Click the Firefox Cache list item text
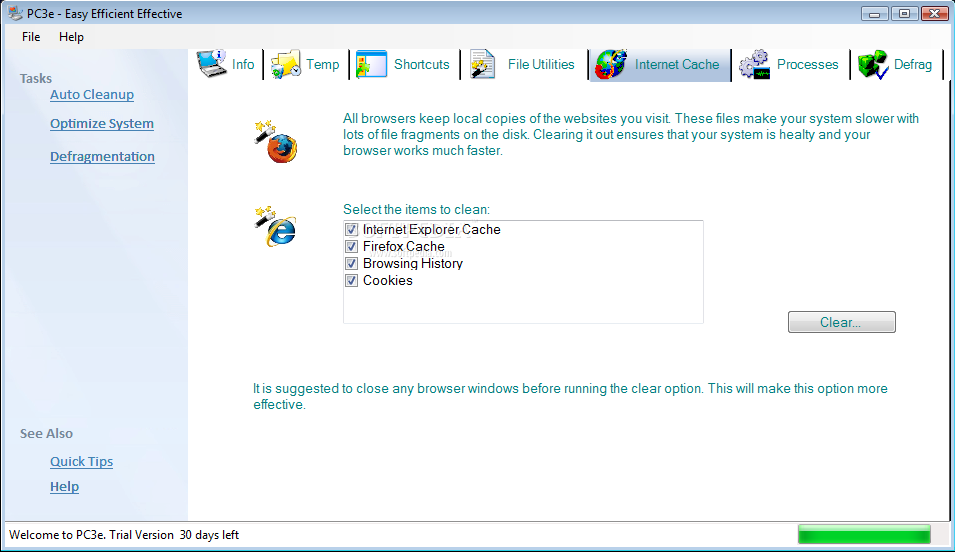 [x=404, y=247]
